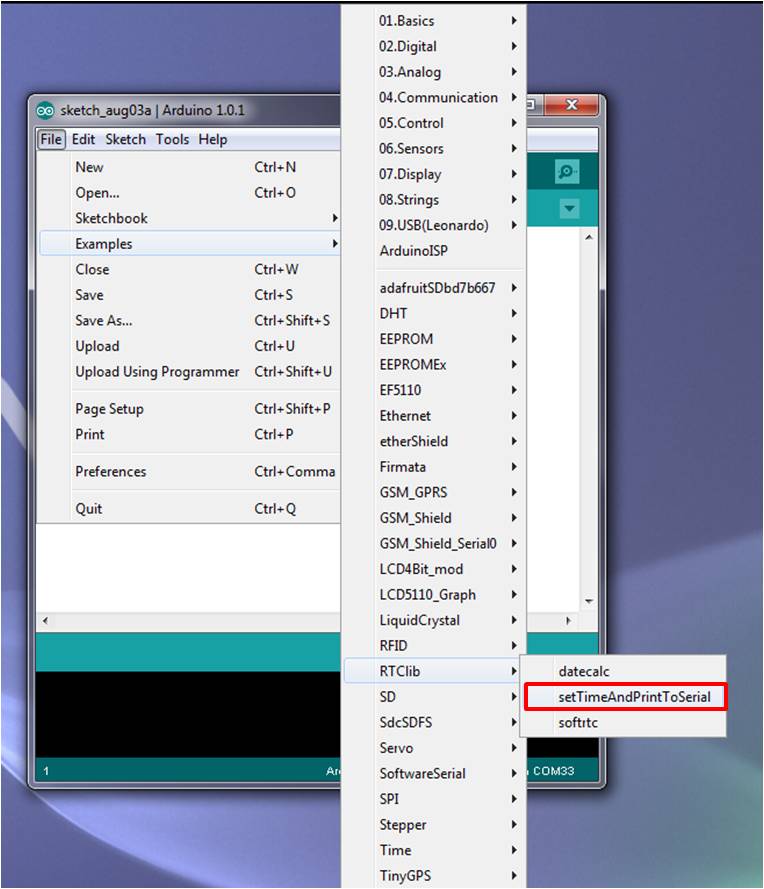
Task: Select the Upload menu entry
Action: [189, 346]
